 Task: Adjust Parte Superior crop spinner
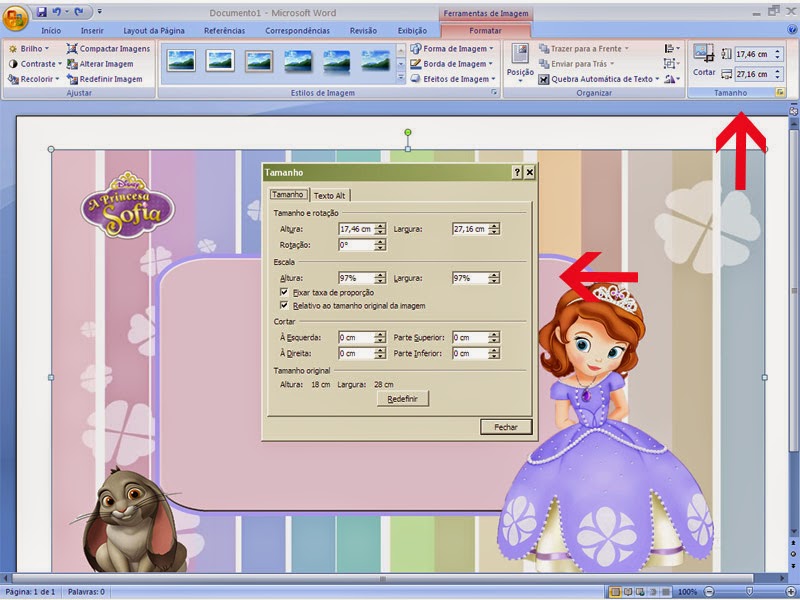(x=494, y=337)
